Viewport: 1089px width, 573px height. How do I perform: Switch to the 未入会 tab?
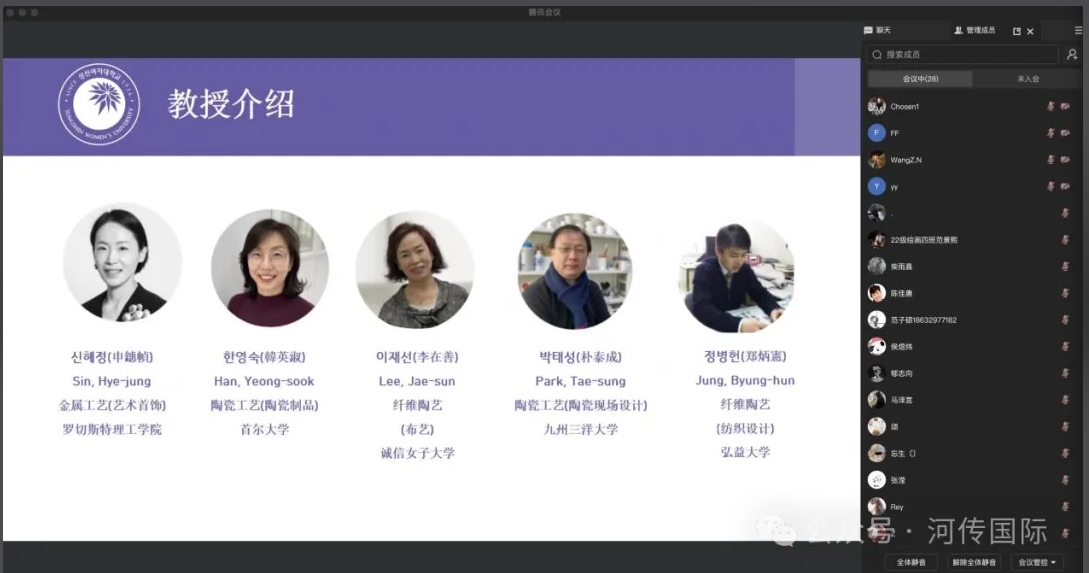pyautogui.click(x=1027, y=79)
